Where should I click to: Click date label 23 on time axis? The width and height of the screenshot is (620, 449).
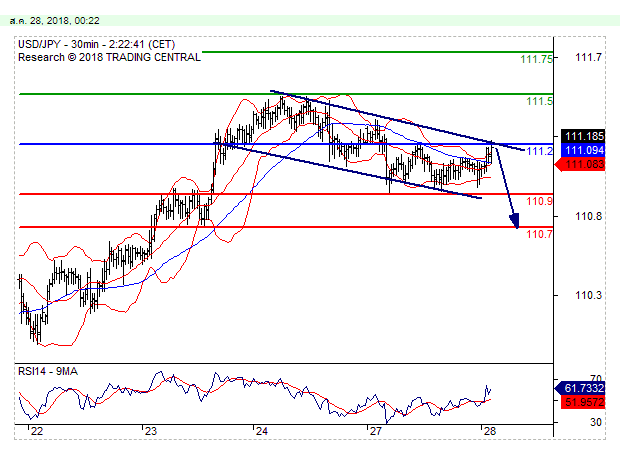[151, 431]
